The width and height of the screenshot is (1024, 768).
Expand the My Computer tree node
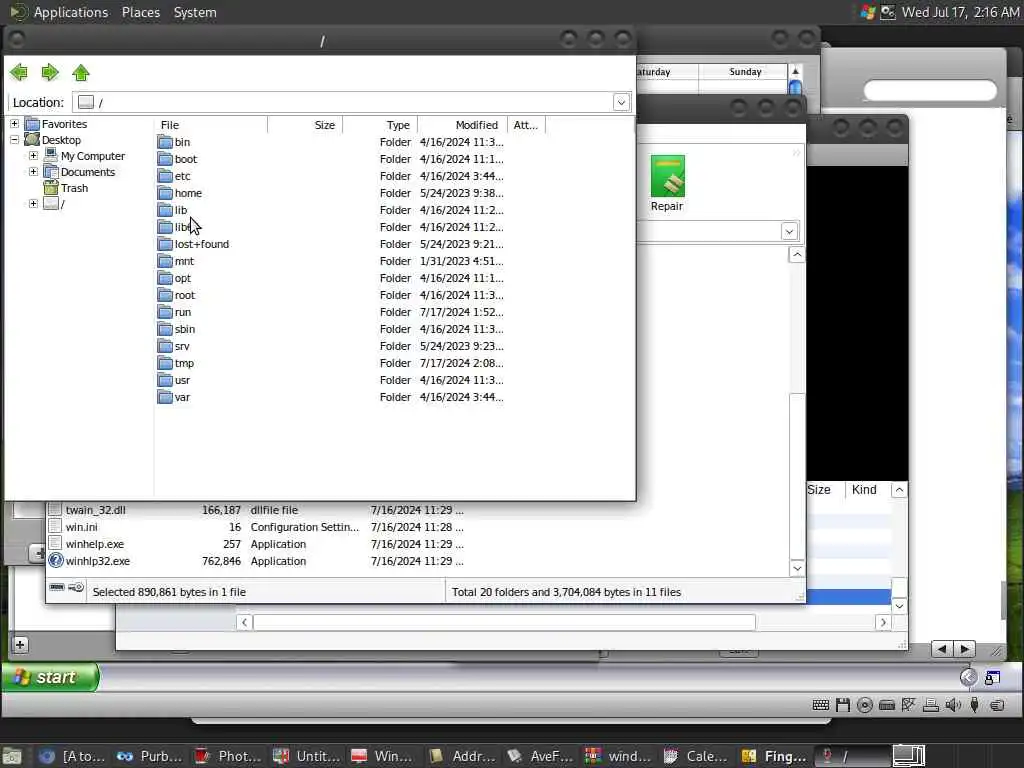pos(33,155)
